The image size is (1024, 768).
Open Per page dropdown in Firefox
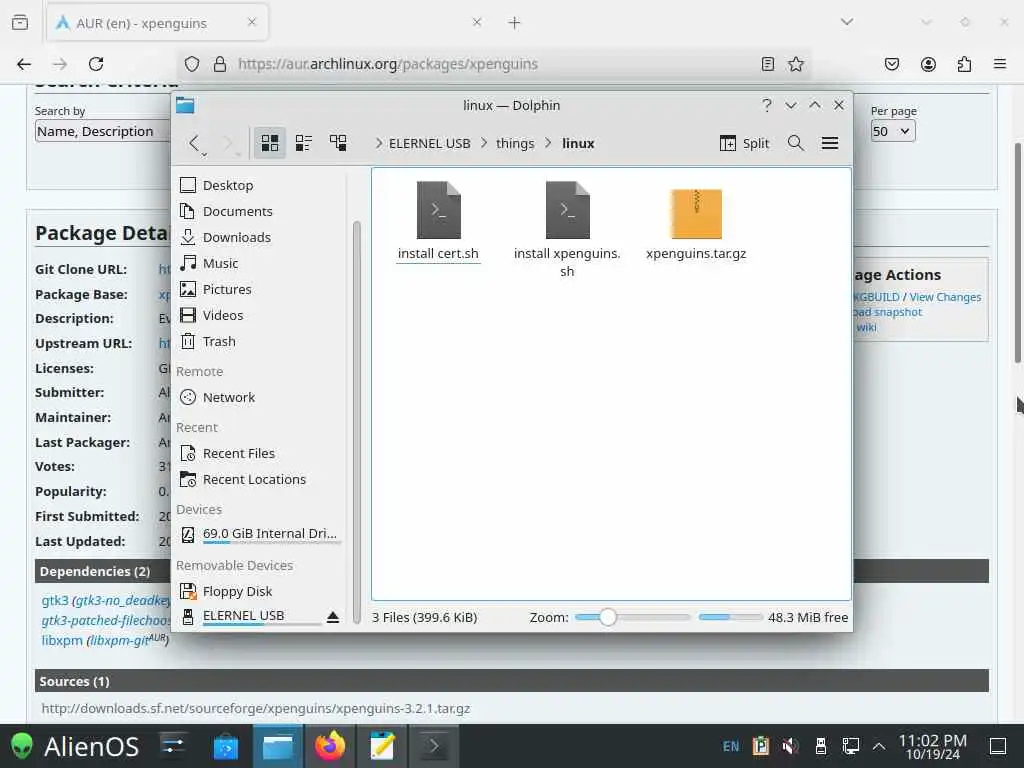tap(892, 131)
